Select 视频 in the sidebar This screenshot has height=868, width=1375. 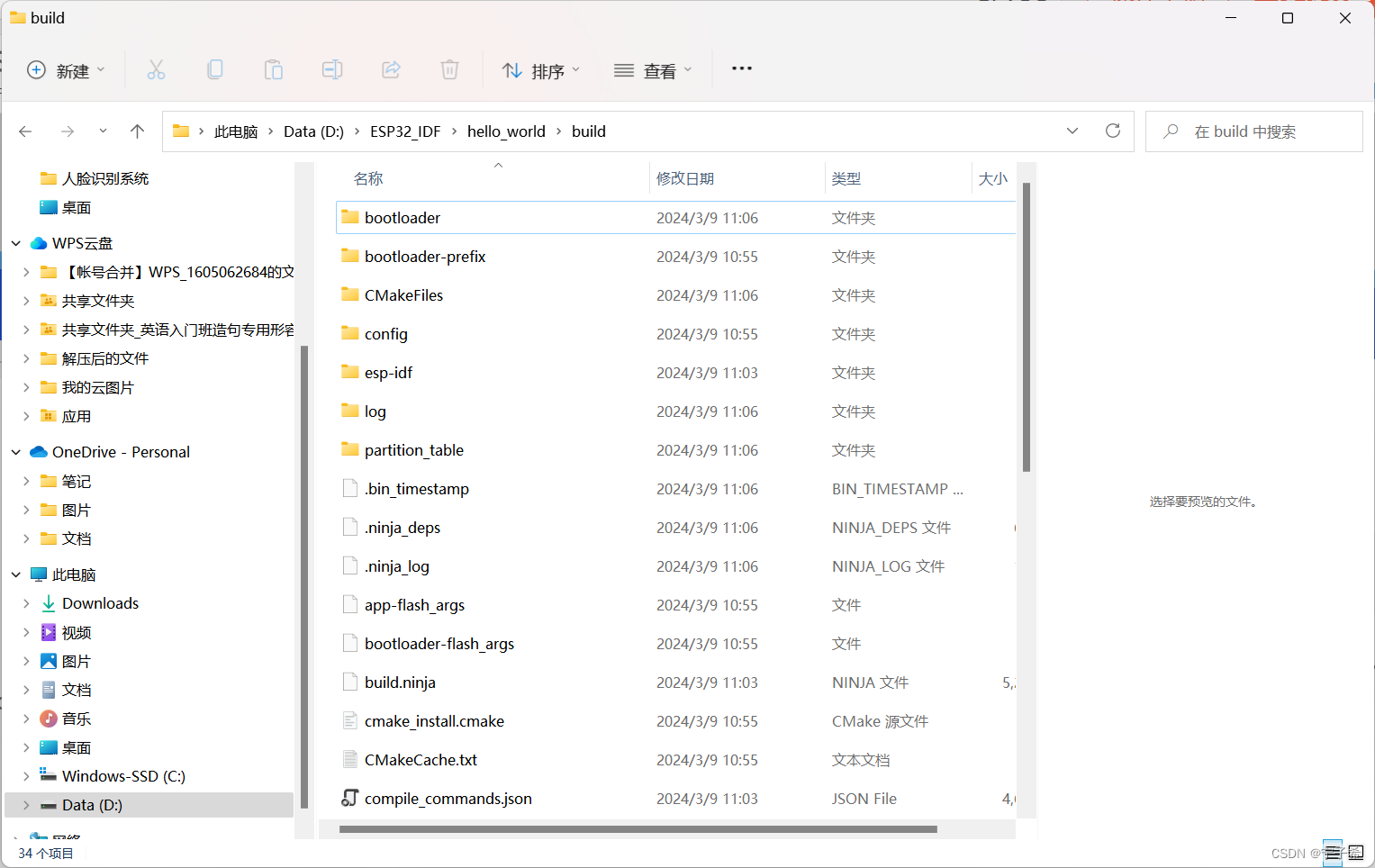[x=77, y=632]
